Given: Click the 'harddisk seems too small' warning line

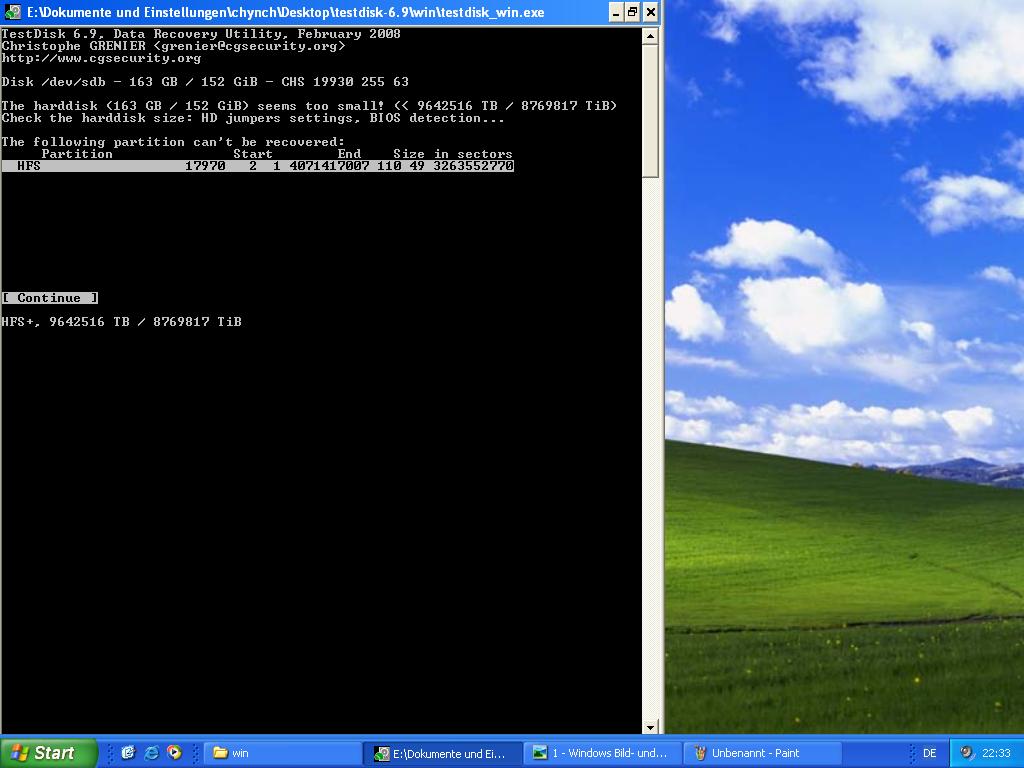Looking at the screenshot, I should point(309,106).
